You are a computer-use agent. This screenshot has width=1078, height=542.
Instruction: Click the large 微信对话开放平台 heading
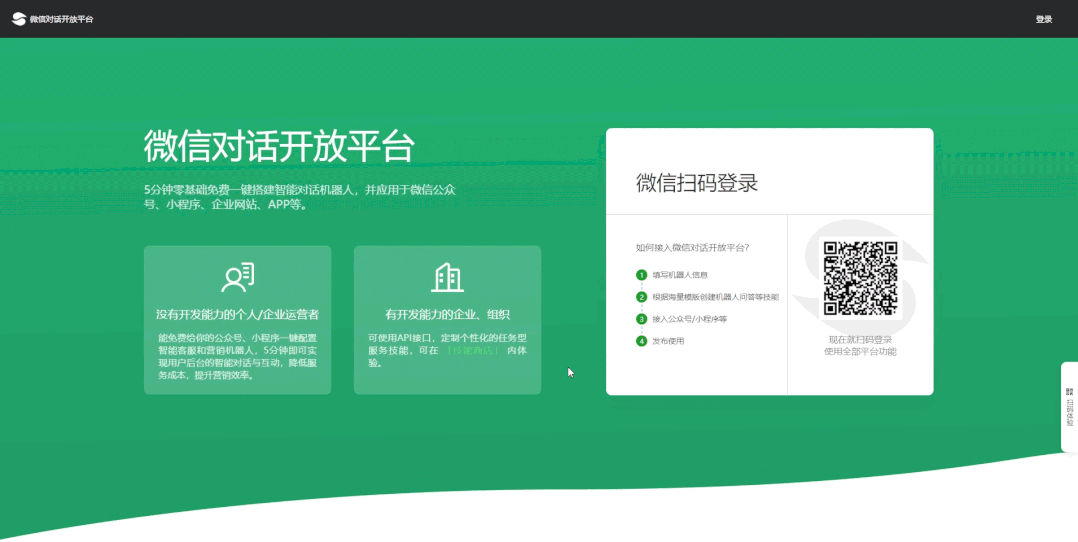point(279,146)
